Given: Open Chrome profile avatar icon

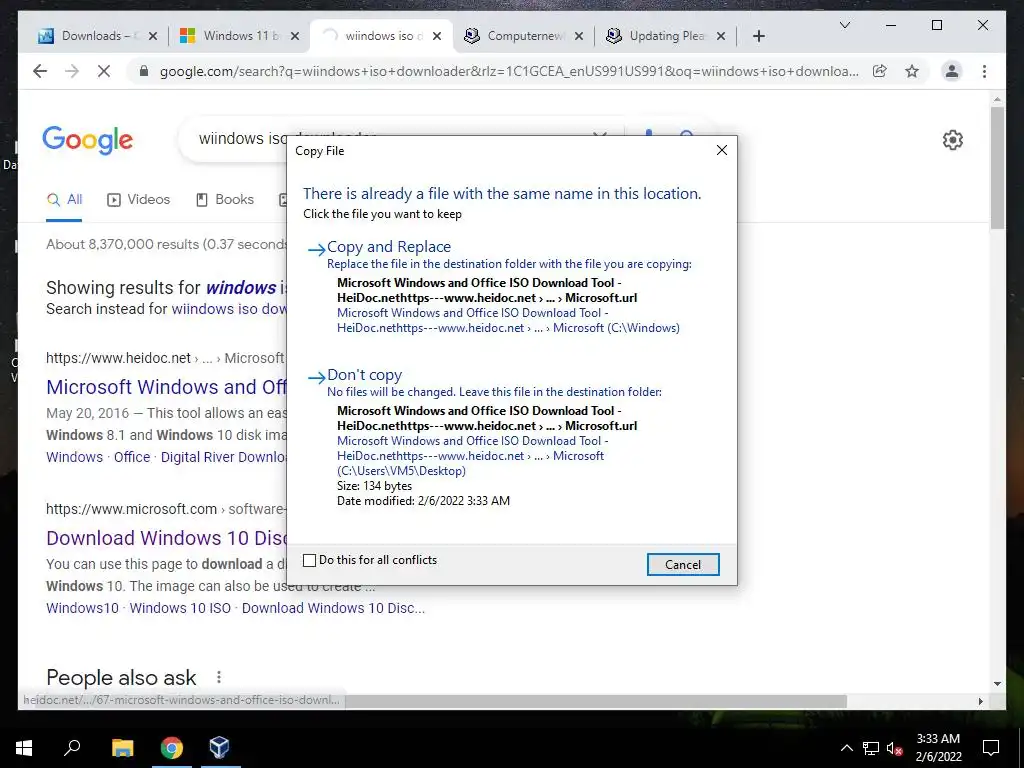Looking at the screenshot, I should click(952, 71).
